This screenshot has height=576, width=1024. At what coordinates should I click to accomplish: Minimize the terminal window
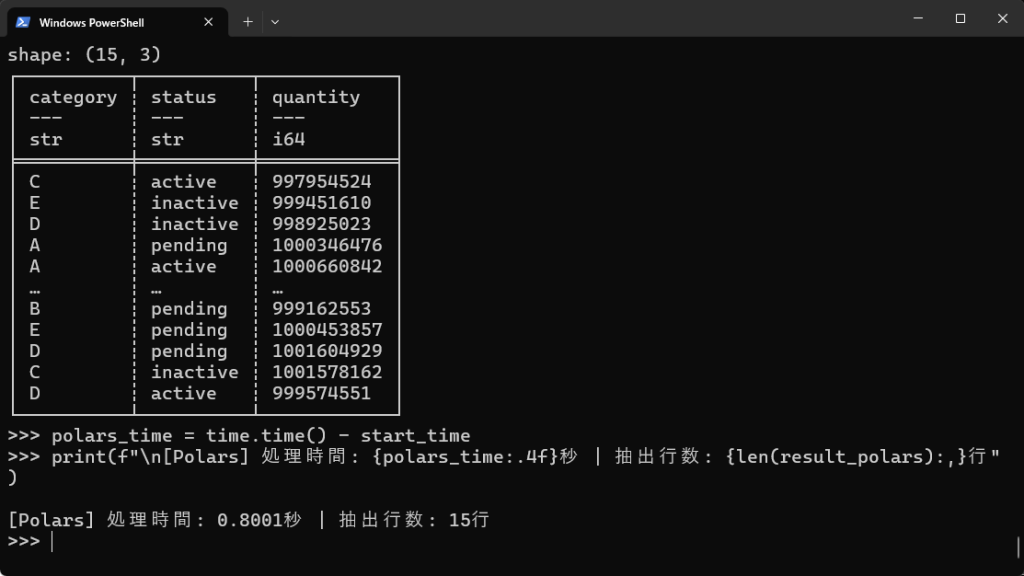(x=915, y=18)
